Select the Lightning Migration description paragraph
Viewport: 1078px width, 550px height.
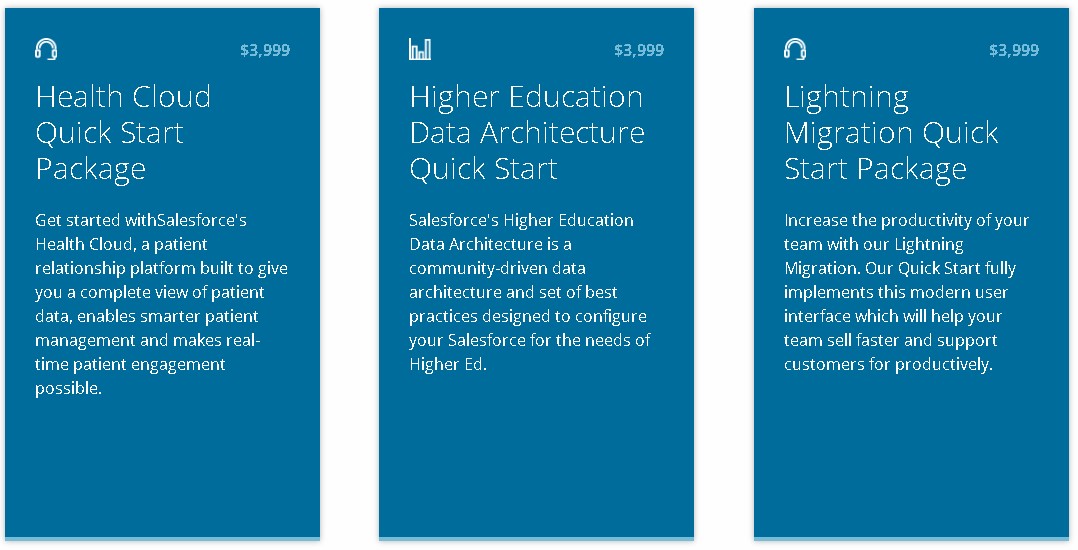[906, 292]
